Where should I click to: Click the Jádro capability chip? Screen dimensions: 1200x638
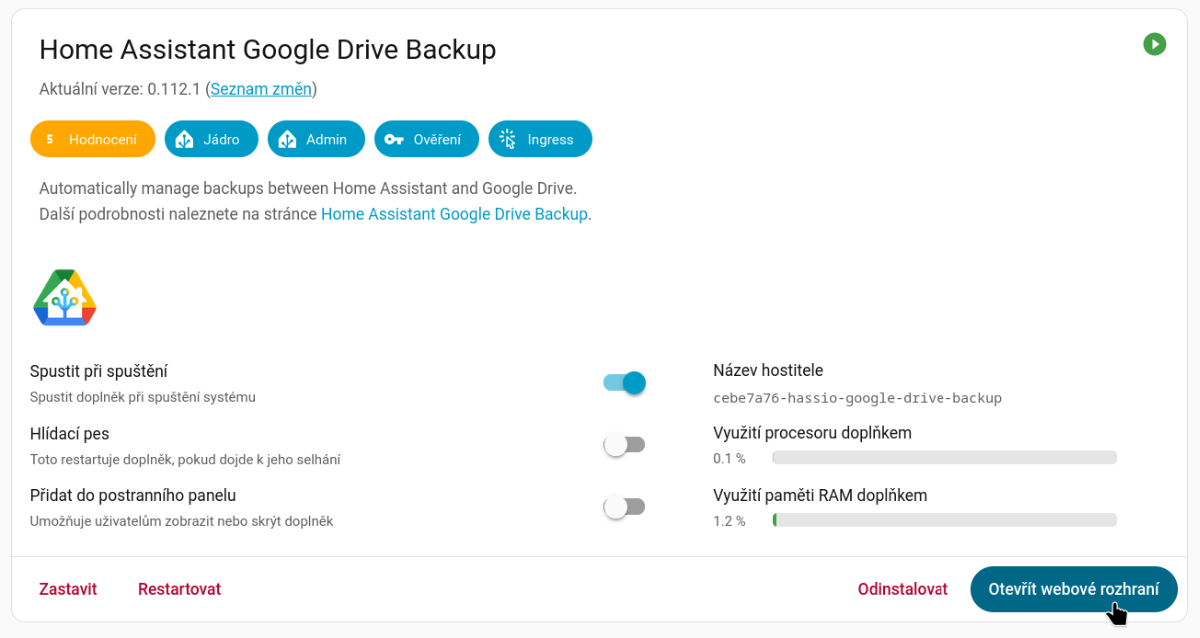click(x=211, y=139)
